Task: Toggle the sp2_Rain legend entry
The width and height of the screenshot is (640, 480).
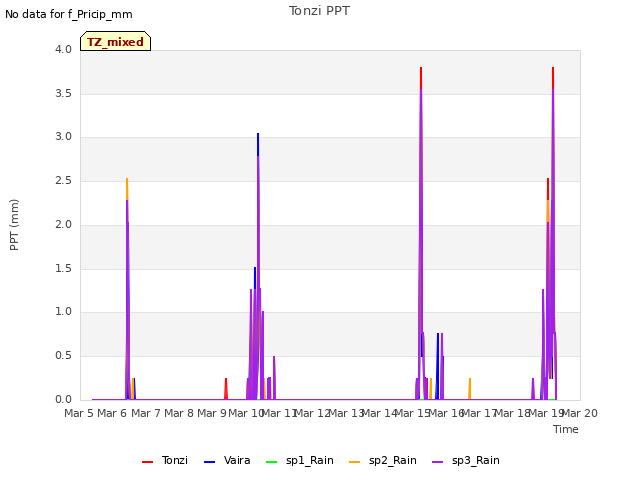Action: tap(383, 461)
